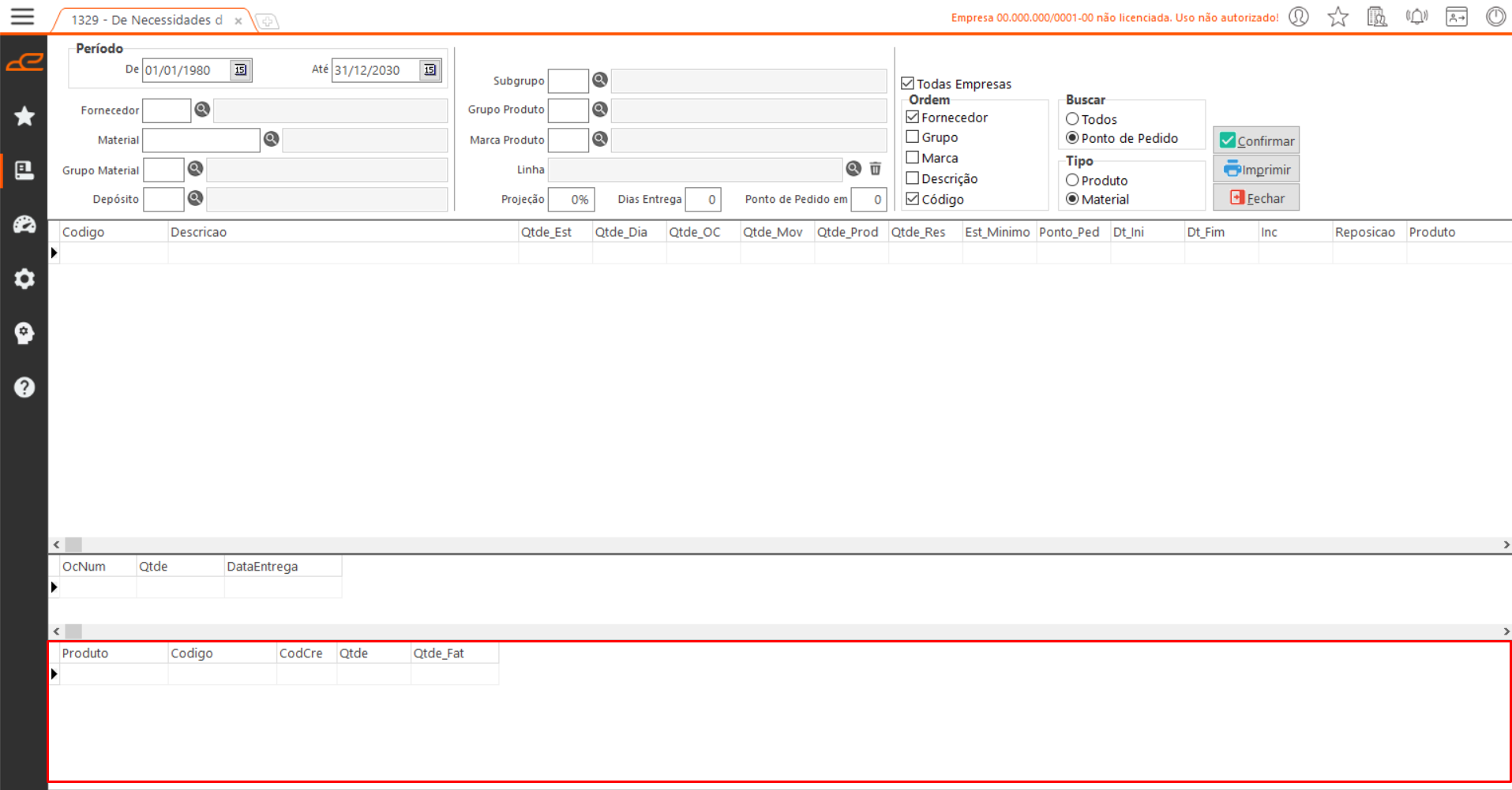Screen dimensions: 1512x790
Task: Click the help question mark icon
Action: [x=24, y=388]
